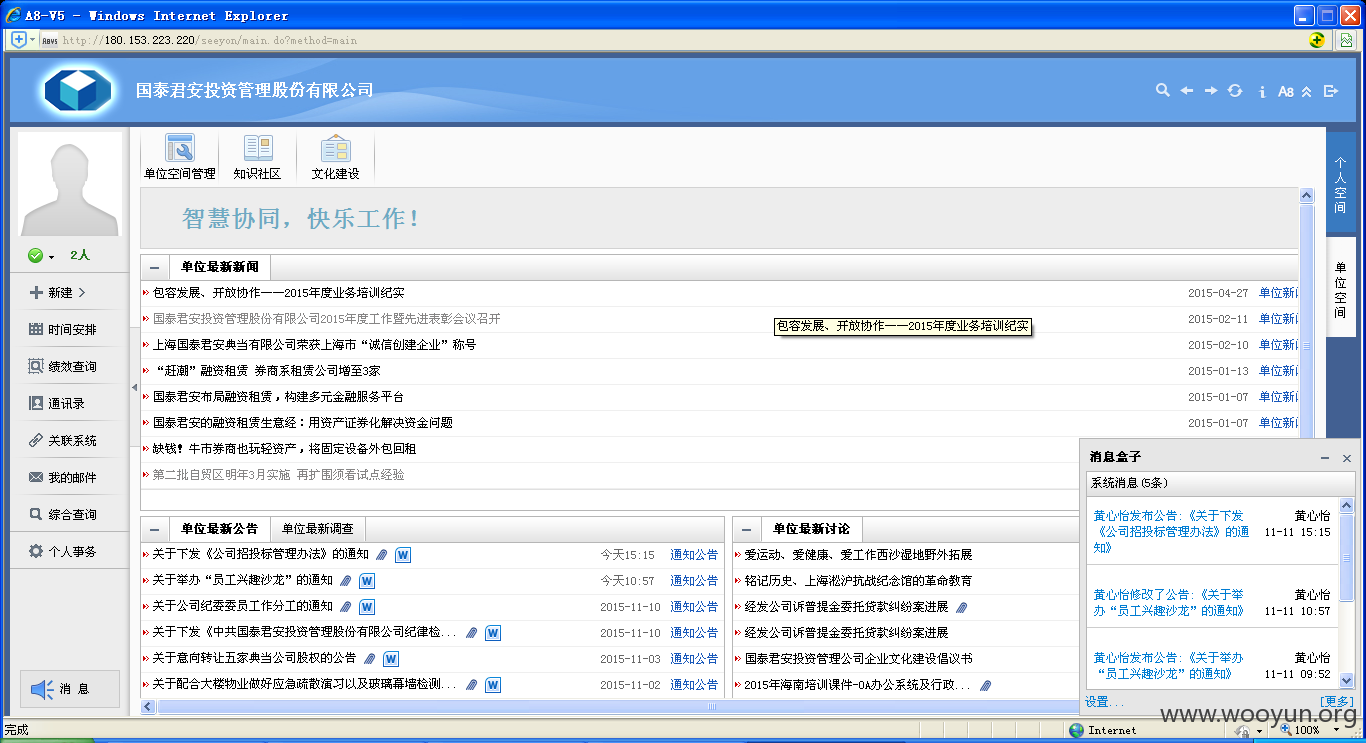The image size is (1366, 743).
Task: Collapse the 单位最新公告 section
Action: tap(154, 530)
